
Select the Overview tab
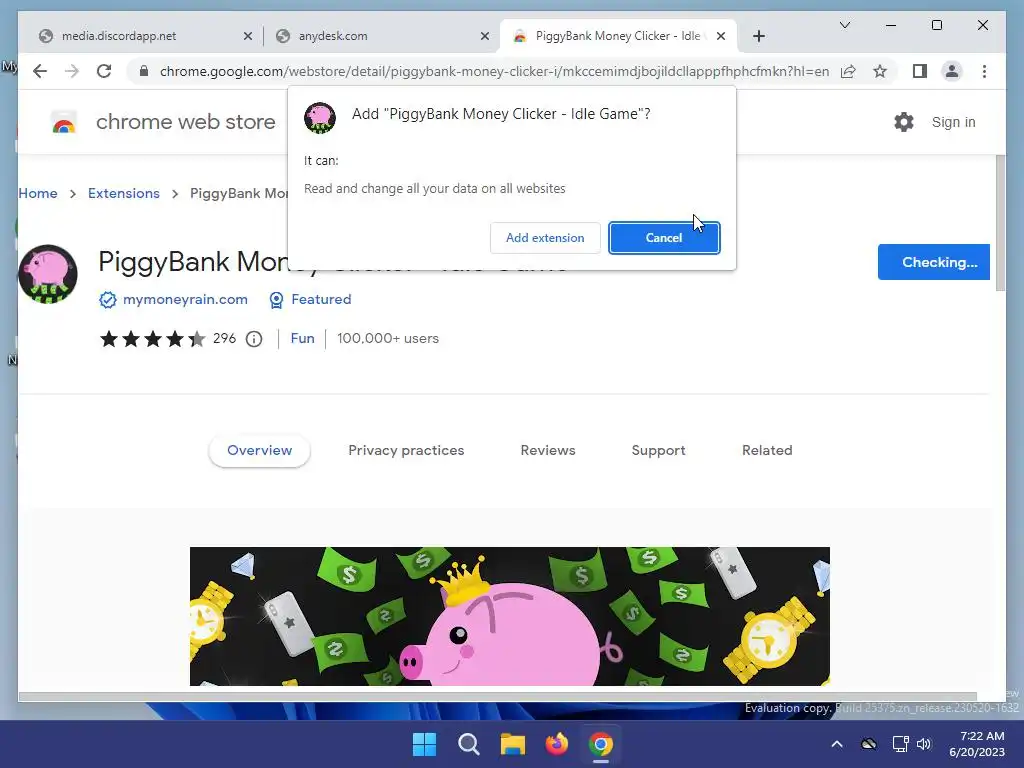click(x=259, y=451)
